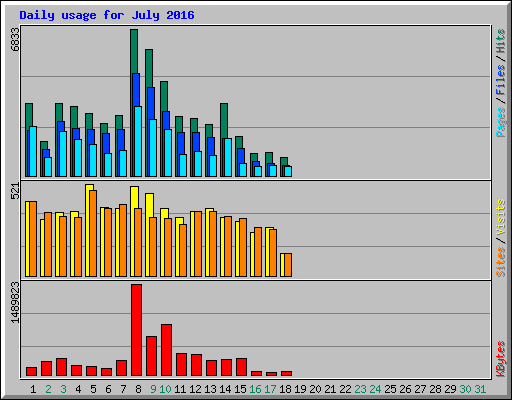
Task: Click the red KBytes bar for day 15
Action: (241, 367)
